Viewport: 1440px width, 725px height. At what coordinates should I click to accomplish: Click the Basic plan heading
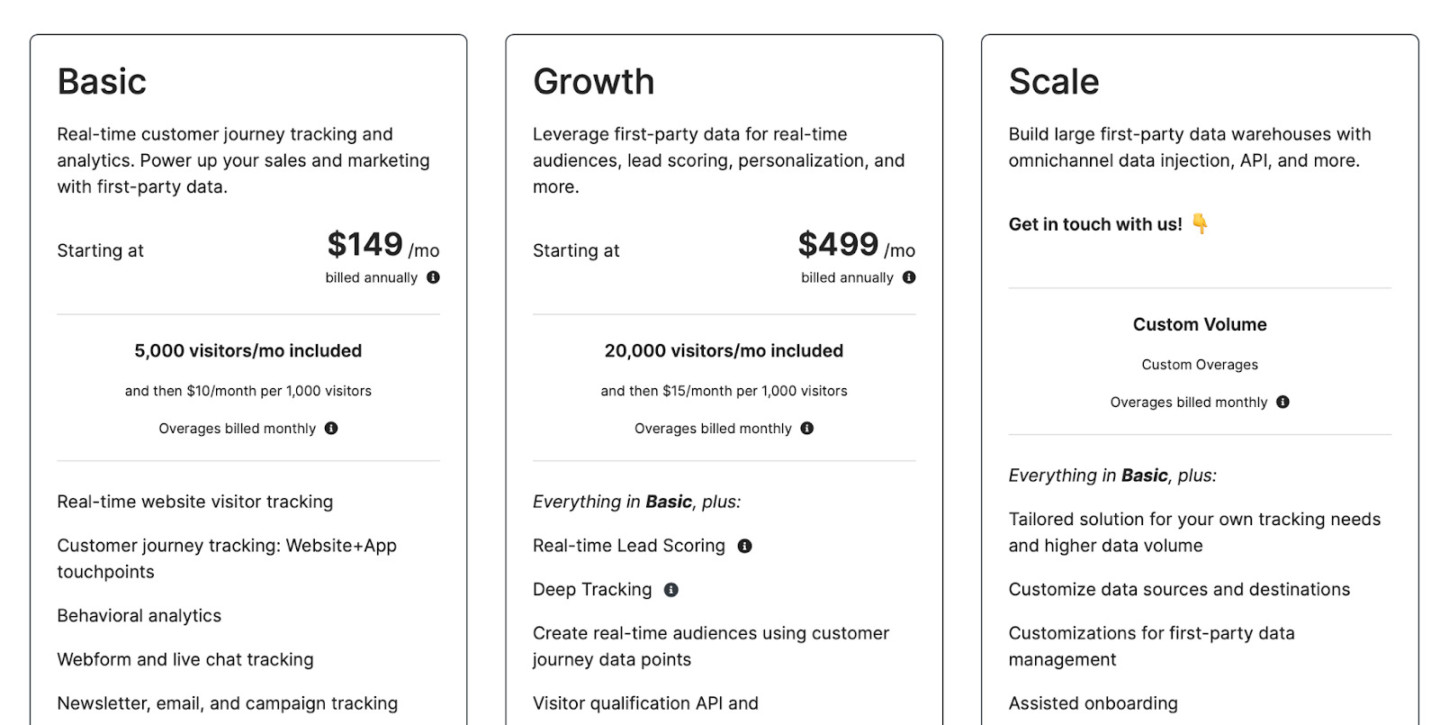(101, 81)
